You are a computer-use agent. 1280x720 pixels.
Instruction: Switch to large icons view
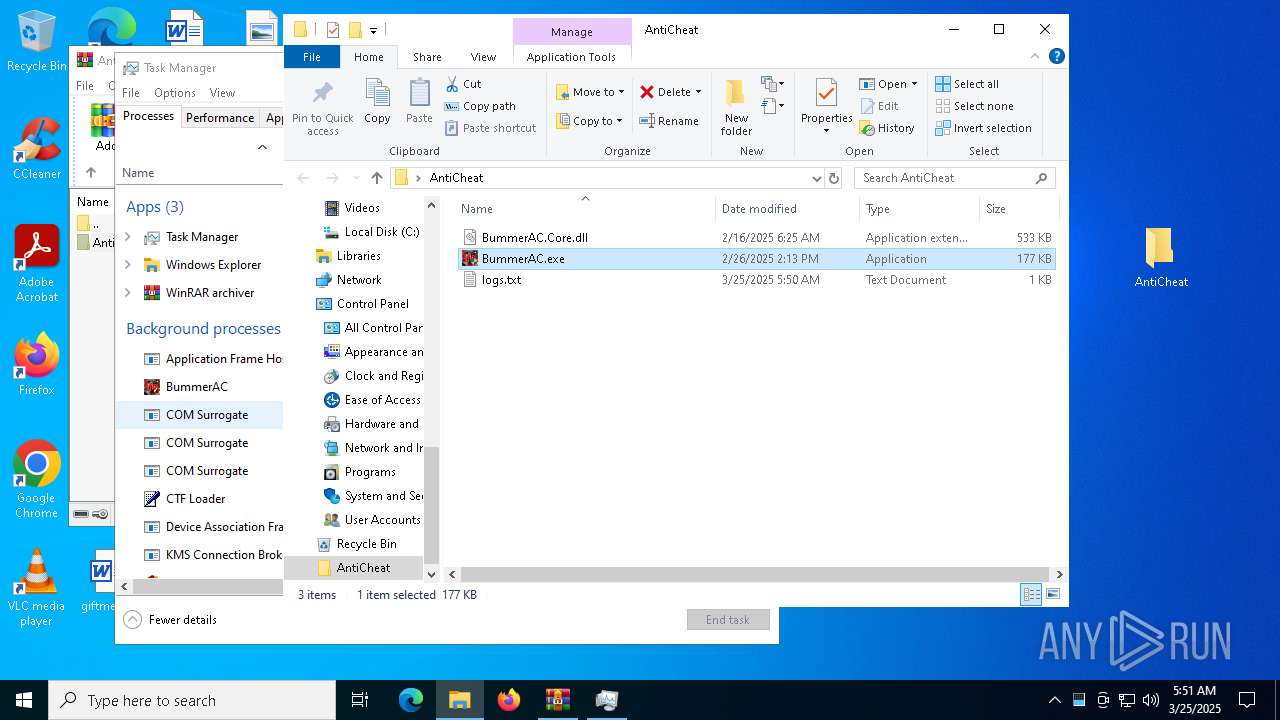[x=1053, y=594]
